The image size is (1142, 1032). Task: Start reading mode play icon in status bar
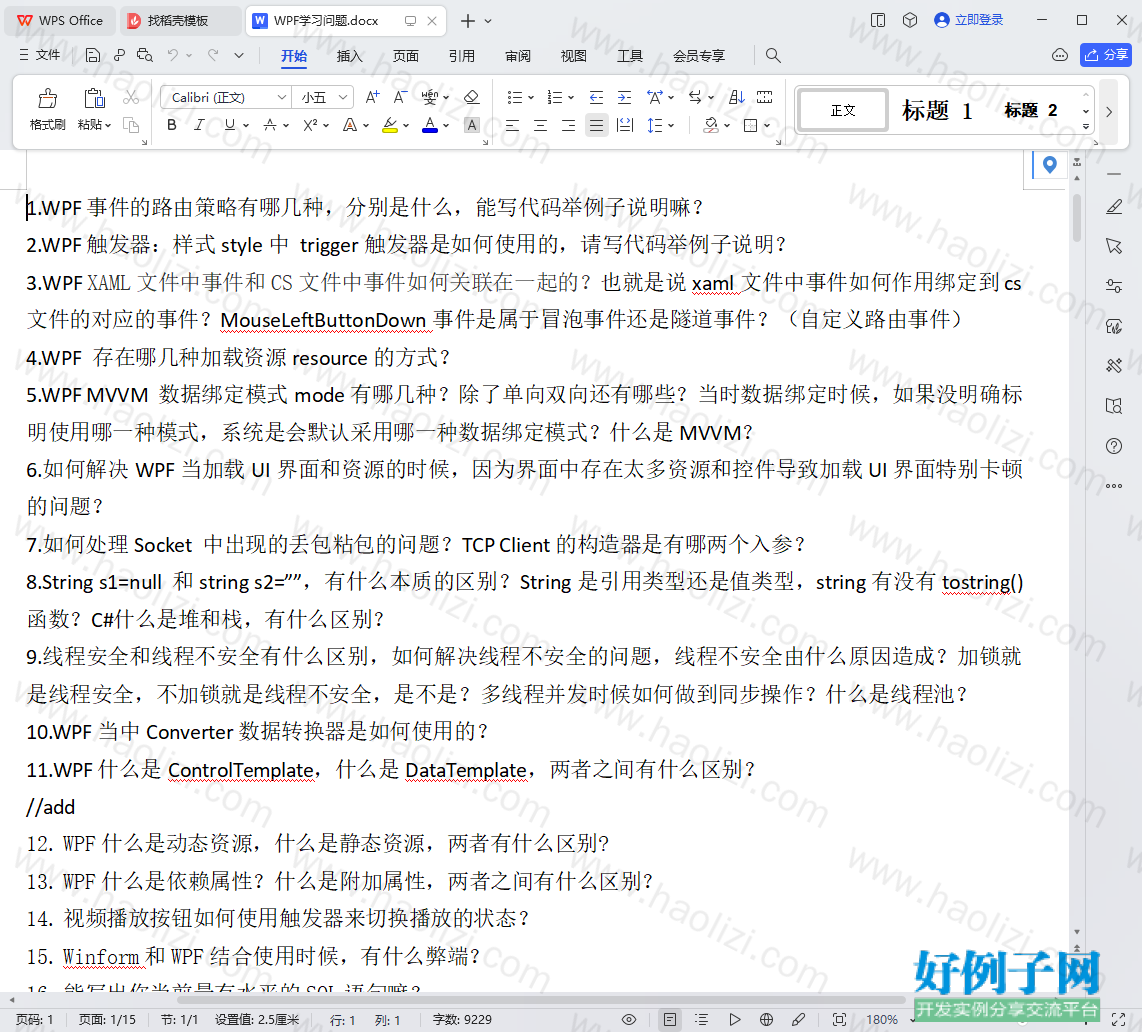(735, 1020)
